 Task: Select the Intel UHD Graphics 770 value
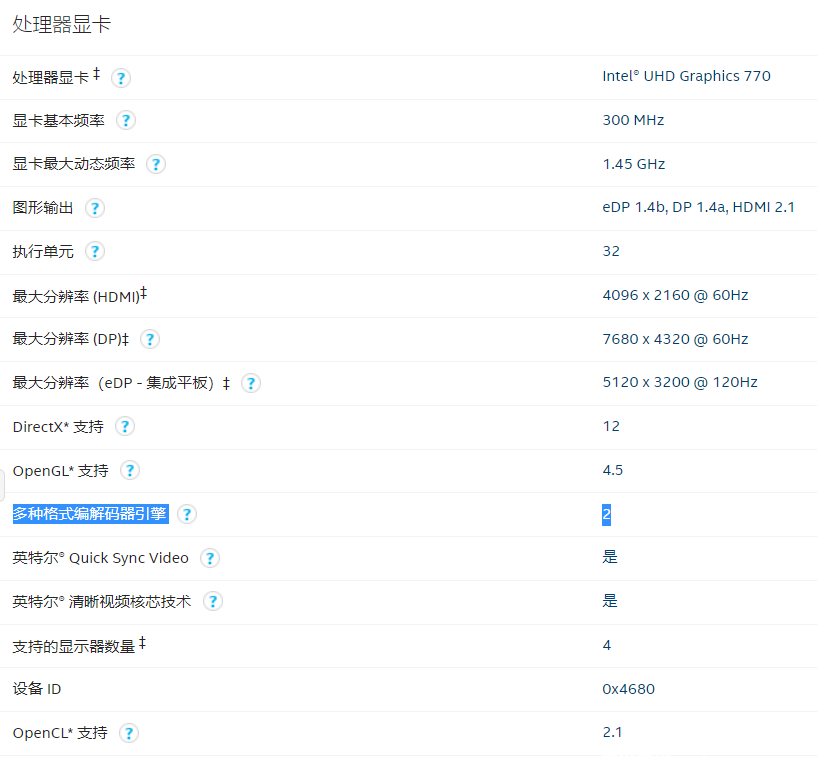tap(686, 76)
